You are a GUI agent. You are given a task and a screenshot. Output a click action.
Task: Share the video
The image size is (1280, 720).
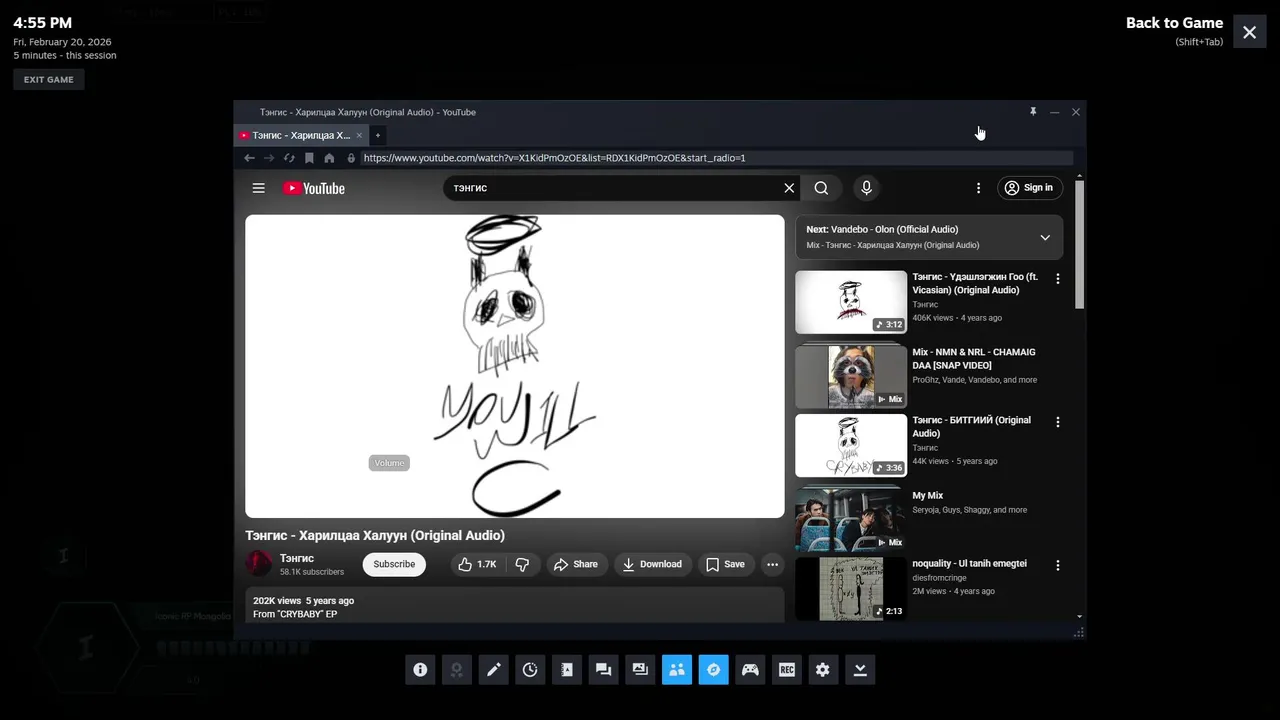click(x=576, y=564)
